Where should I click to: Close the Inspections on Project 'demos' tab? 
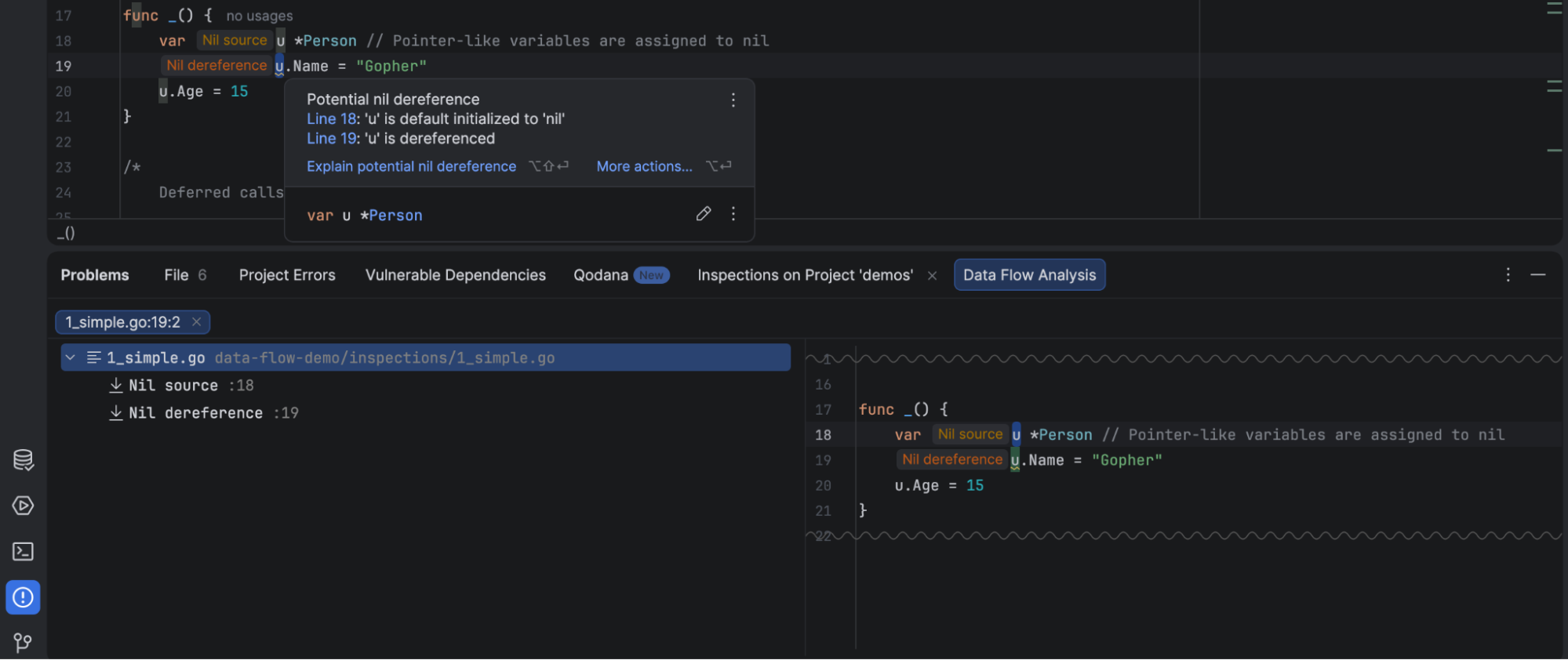coord(932,275)
